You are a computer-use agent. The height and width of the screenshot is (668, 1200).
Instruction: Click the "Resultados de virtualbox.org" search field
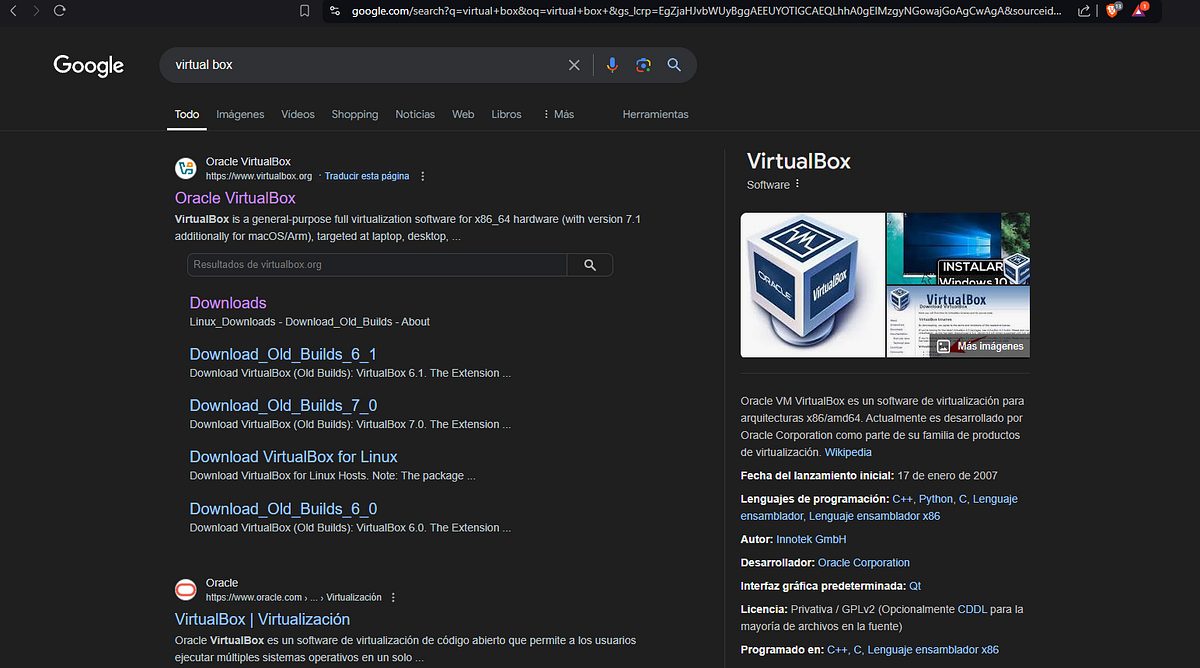377,264
